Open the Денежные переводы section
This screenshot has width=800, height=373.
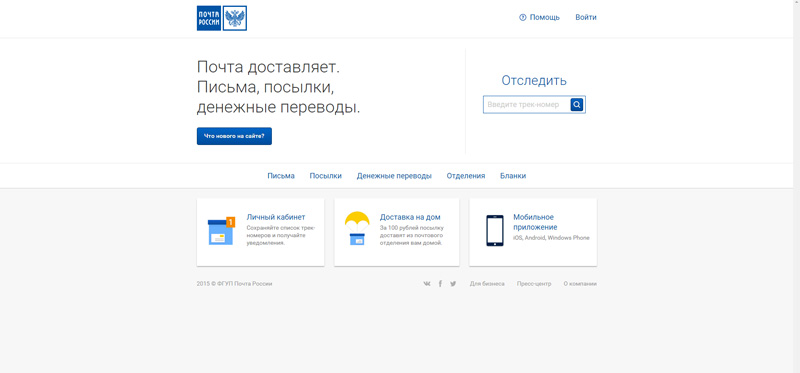pyautogui.click(x=394, y=176)
